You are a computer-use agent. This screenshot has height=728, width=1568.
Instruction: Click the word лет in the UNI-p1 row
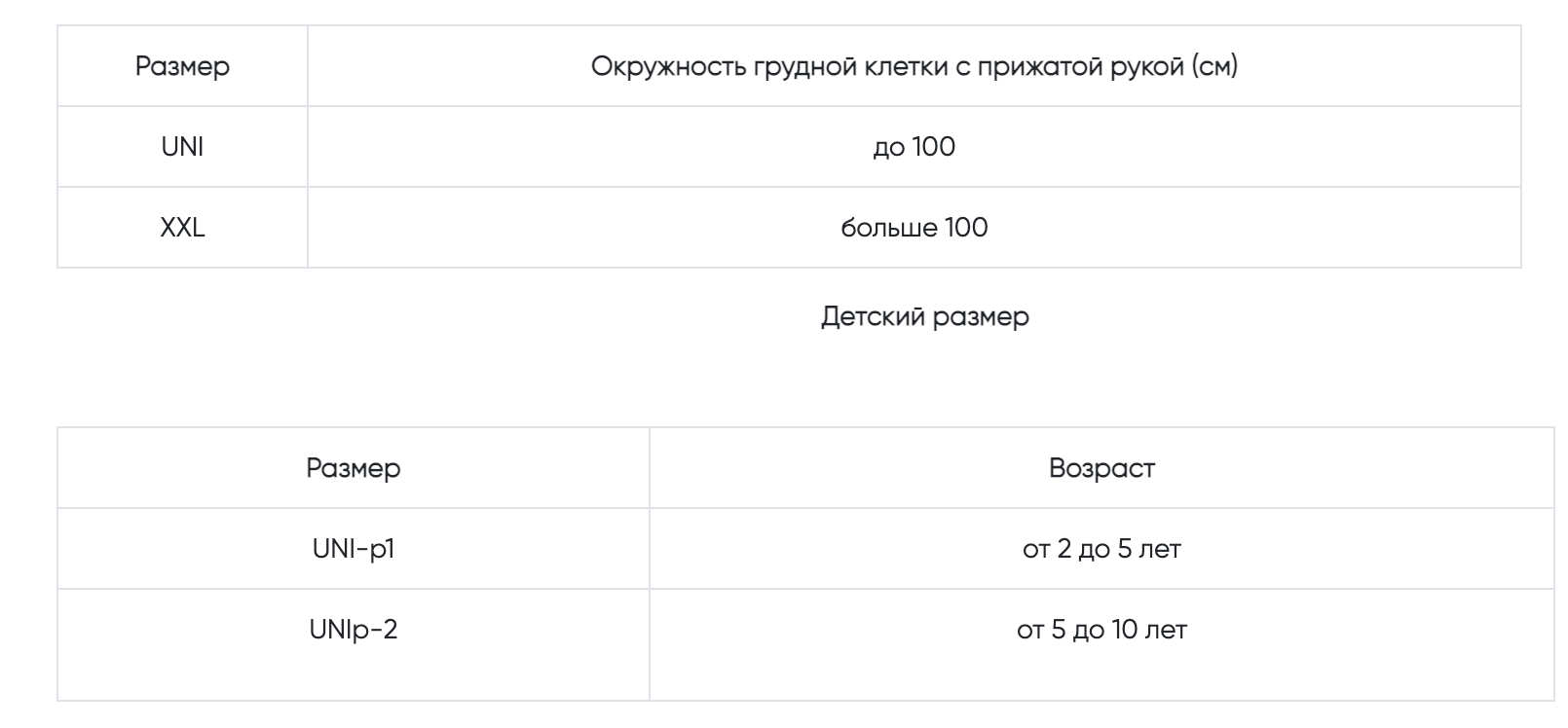(1159, 550)
